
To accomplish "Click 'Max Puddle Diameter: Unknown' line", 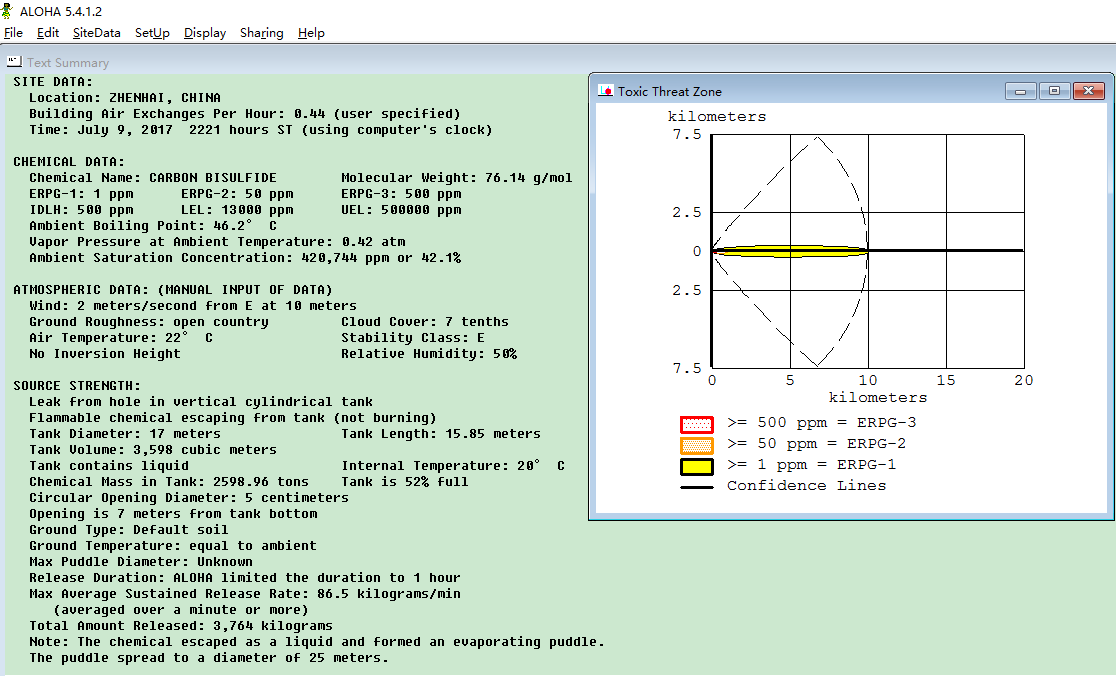I will [x=141, y=562].
